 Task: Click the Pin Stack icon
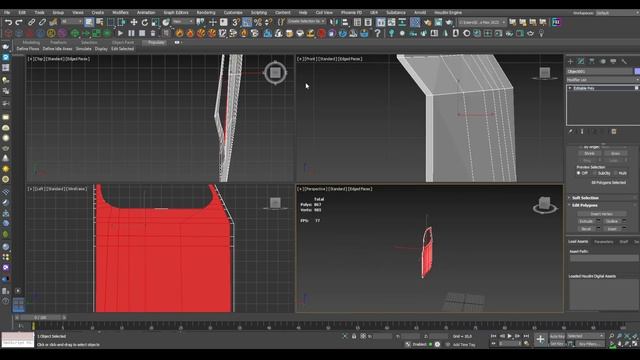571,131
